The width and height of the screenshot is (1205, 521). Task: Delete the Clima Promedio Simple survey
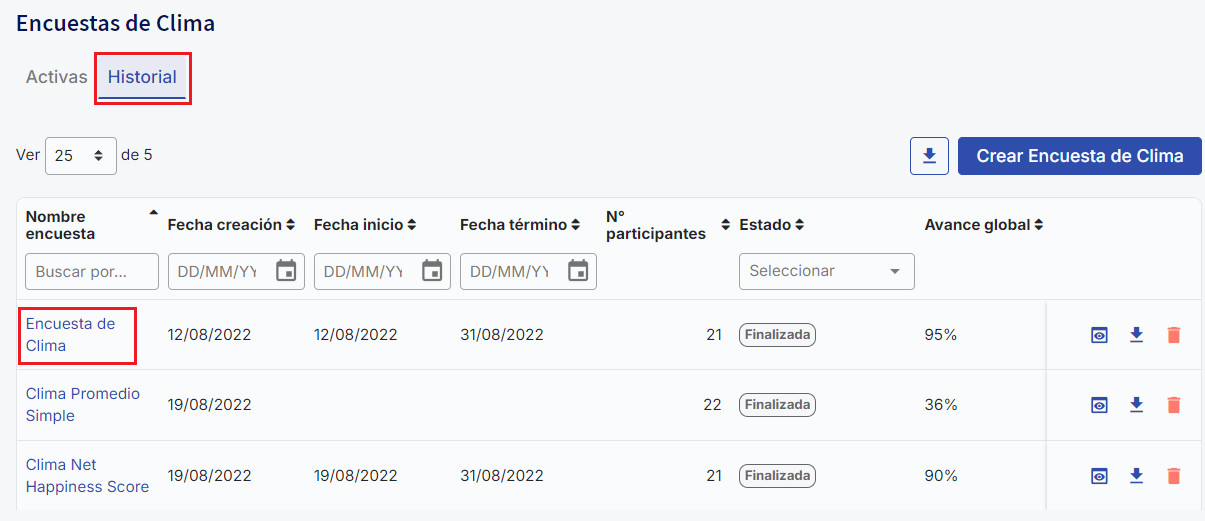tap(1174, 405)
